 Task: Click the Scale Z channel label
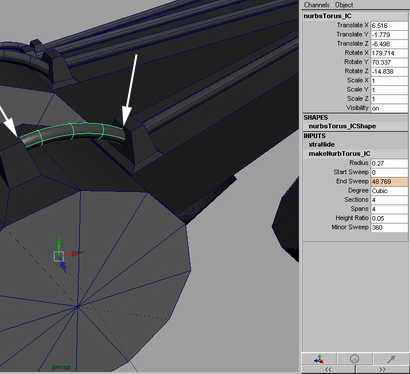(358, 99)
